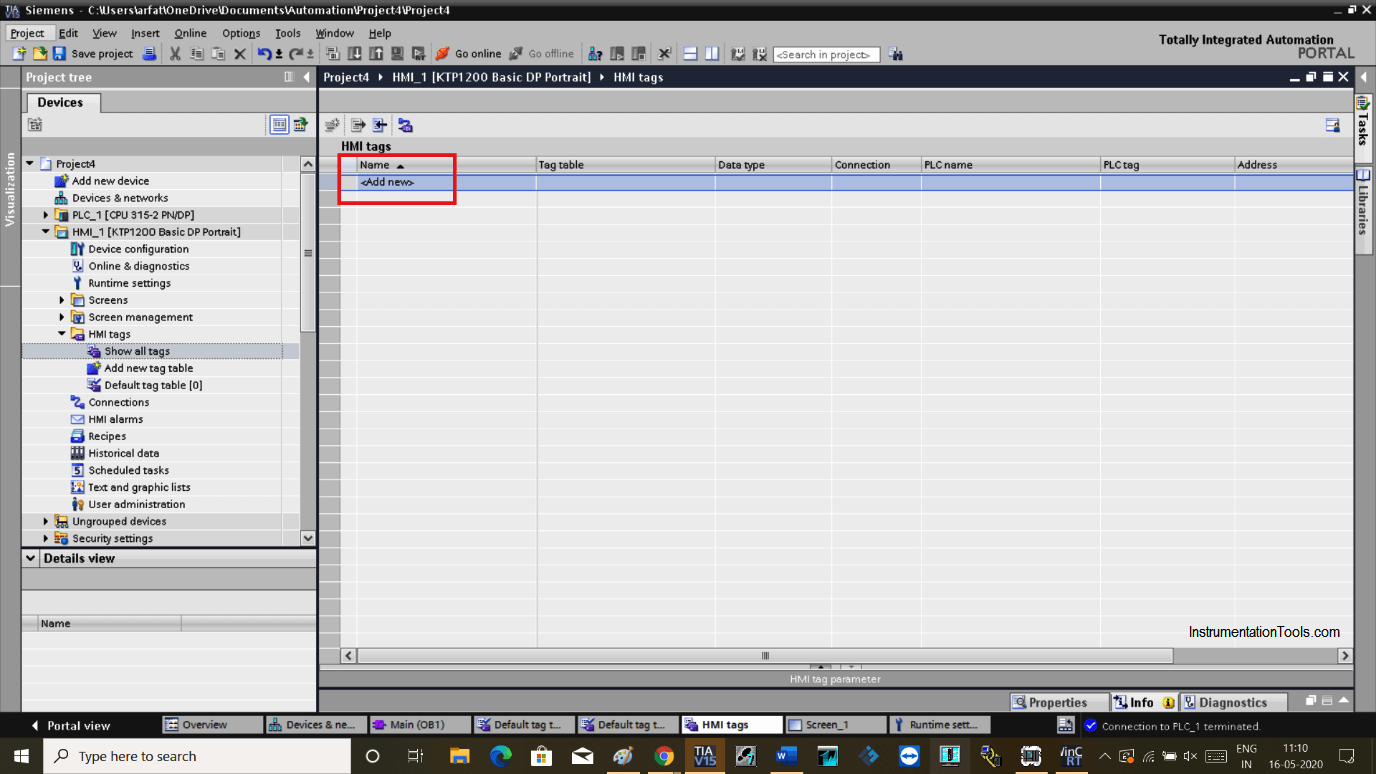Click the User administration icon
The width and height of the screenshot is (1376, 774).
coord(78,504)
